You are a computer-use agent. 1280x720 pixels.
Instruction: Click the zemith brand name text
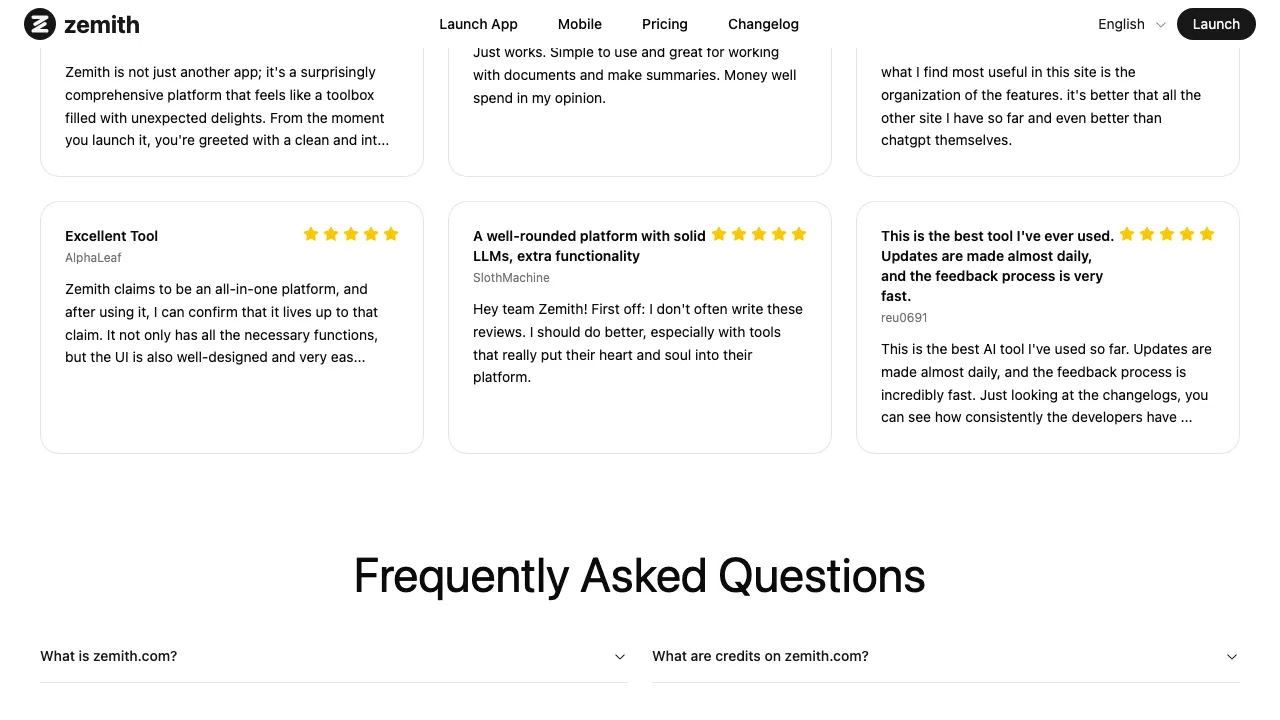click(x=102, y=25)
